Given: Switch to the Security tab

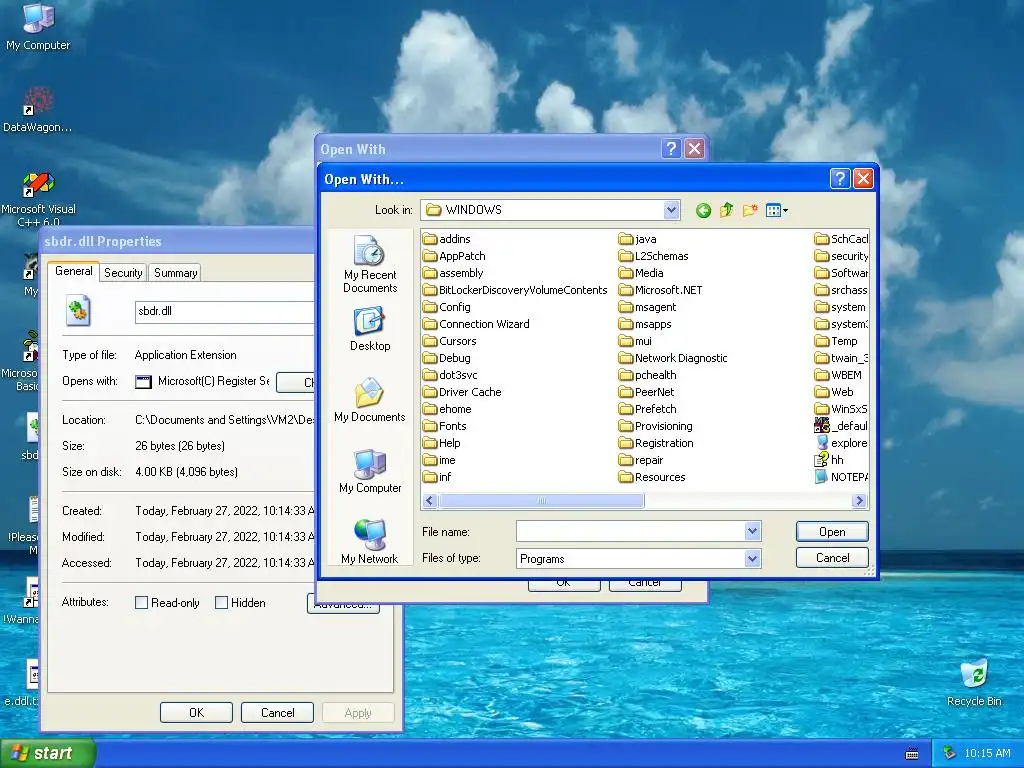Looking at the screenshot, I should tap(123, 273).
